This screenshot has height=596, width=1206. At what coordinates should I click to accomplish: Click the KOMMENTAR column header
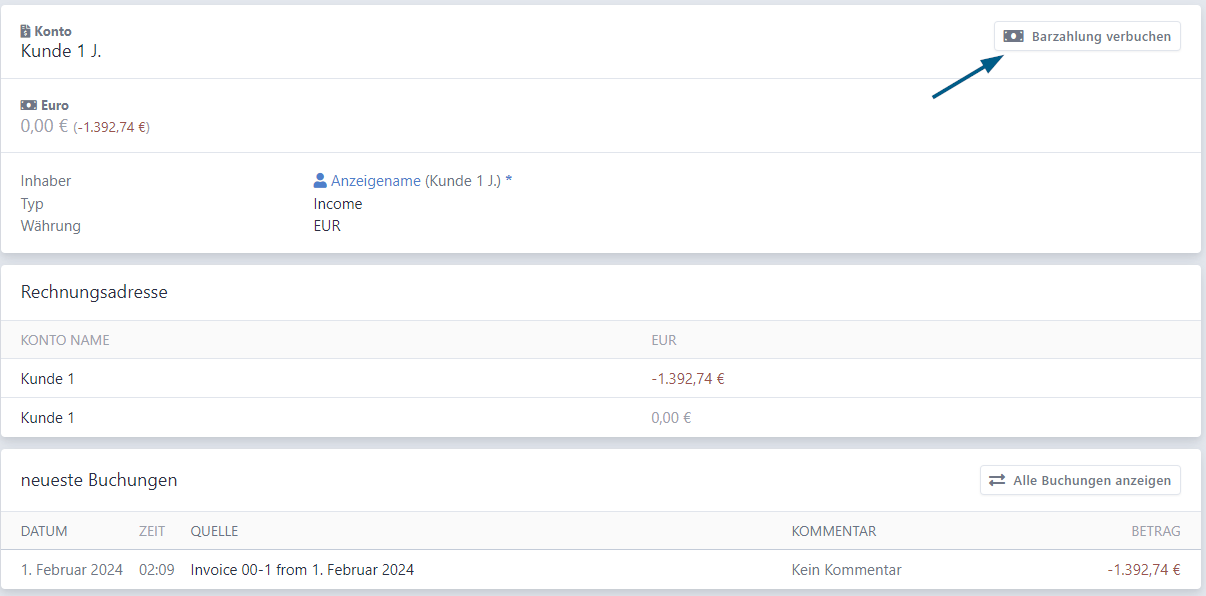834,531
